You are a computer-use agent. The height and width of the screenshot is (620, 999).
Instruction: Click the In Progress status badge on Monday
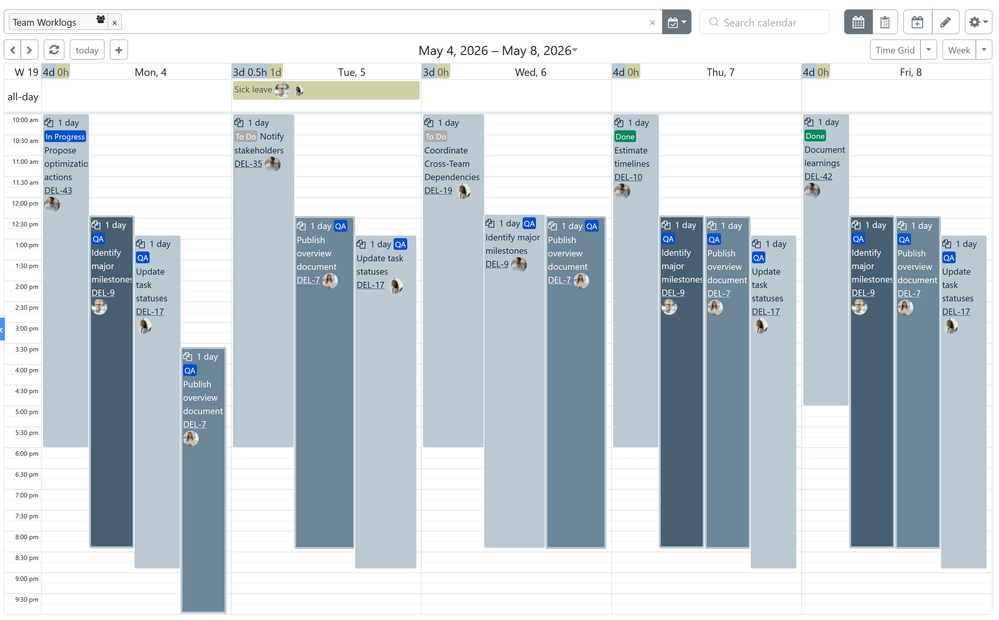[65, 136]
